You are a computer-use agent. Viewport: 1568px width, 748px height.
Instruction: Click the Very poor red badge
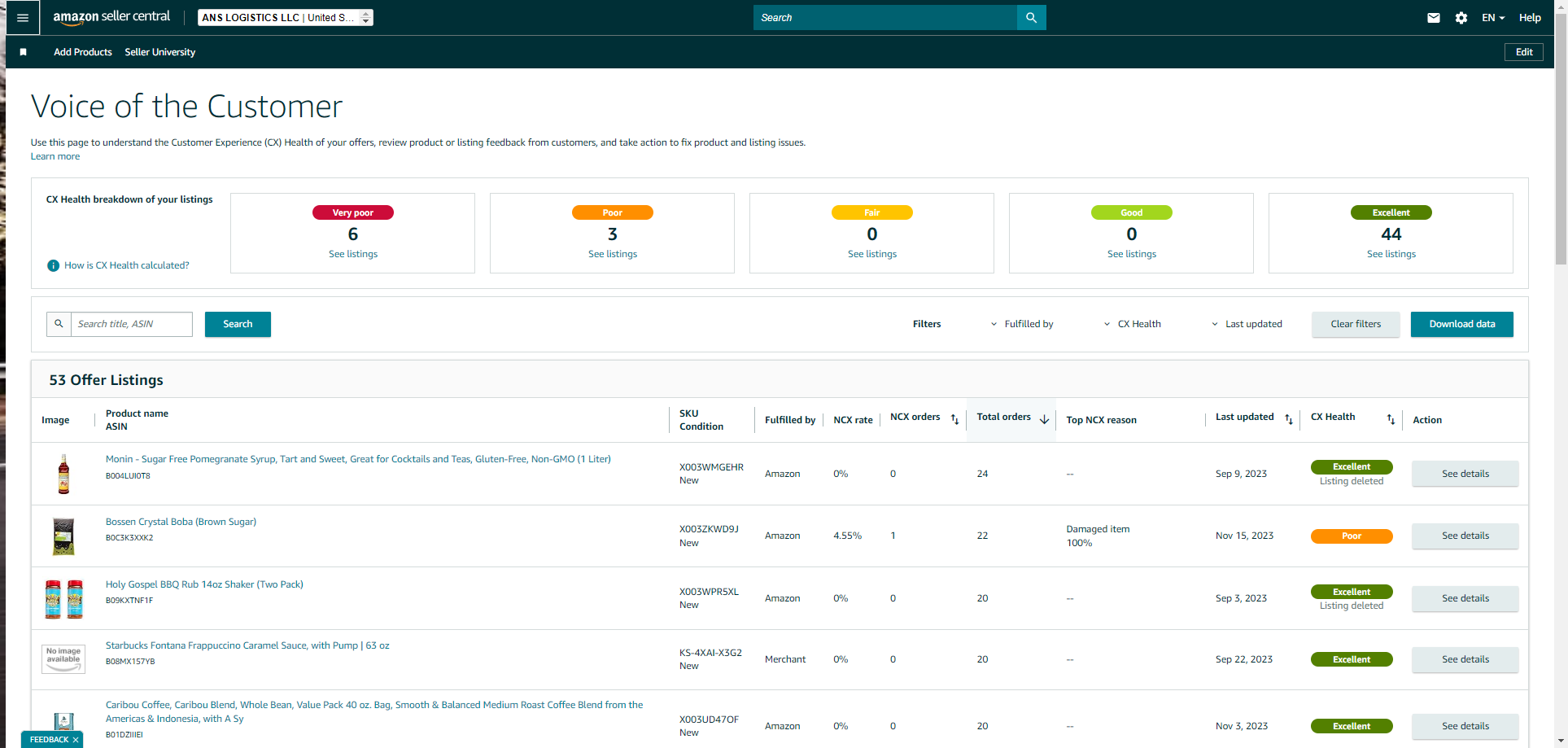(x=353, y=212)
